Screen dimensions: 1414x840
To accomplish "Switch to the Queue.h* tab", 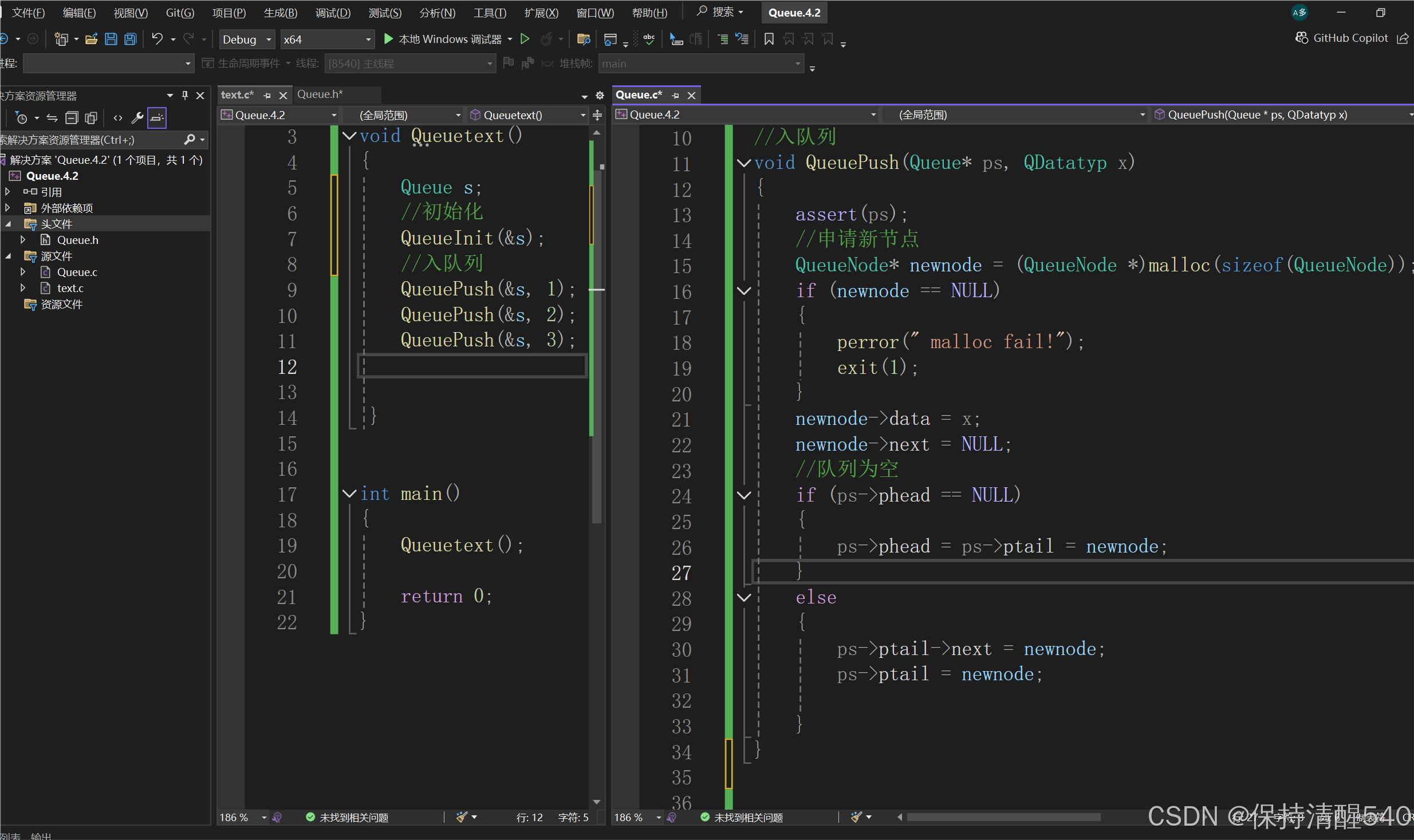I will click(x=320, y=94).
